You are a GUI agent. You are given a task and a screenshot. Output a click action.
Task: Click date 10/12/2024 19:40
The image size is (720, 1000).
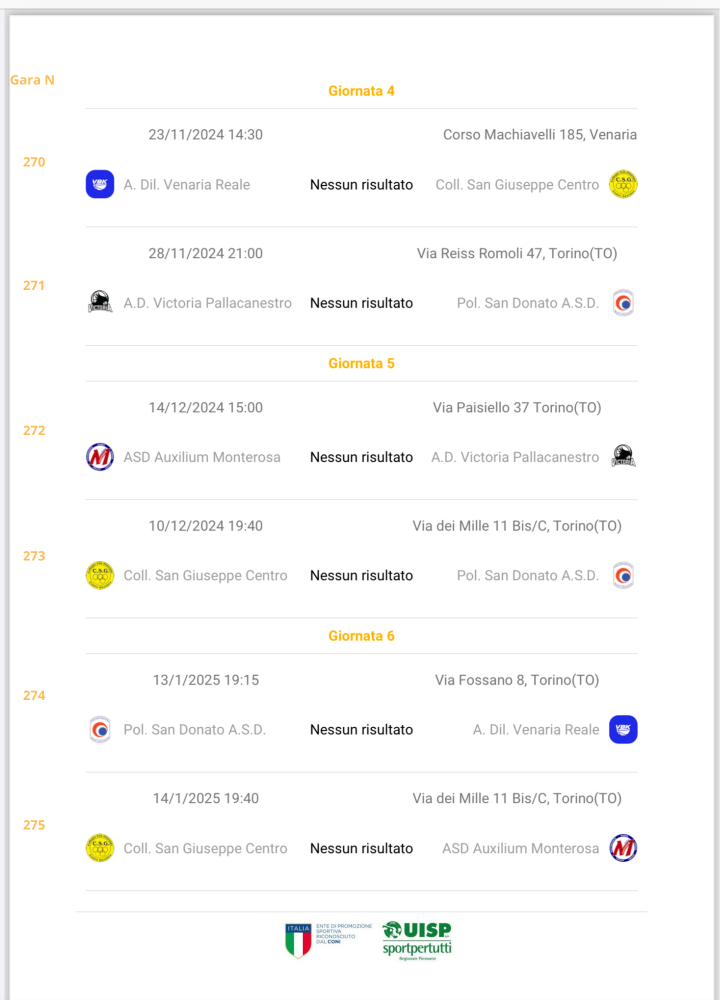tap(206, 526)
